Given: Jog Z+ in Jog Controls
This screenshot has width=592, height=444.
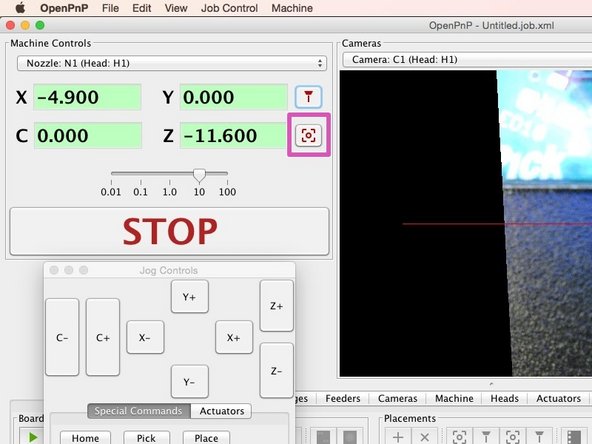Looking at the screenshot, I should (277, 306).
